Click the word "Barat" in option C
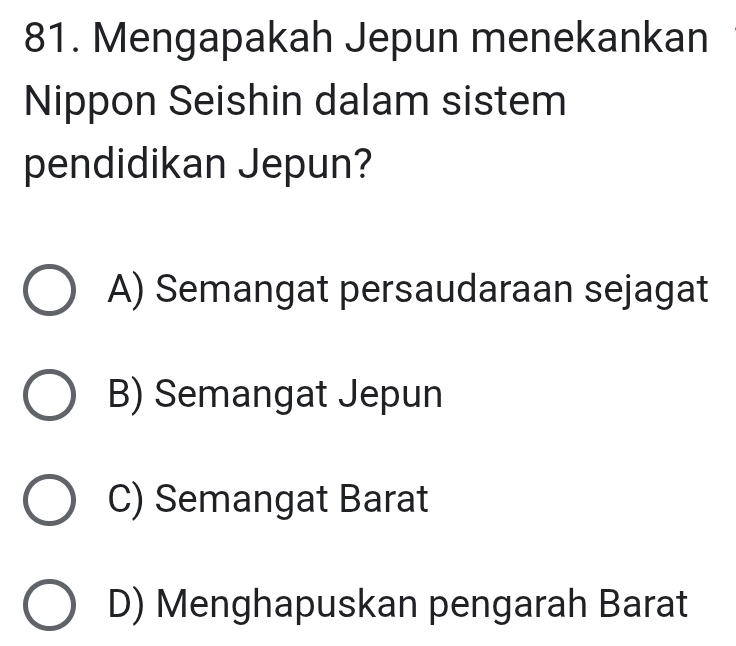 click(x=385, y=498)
